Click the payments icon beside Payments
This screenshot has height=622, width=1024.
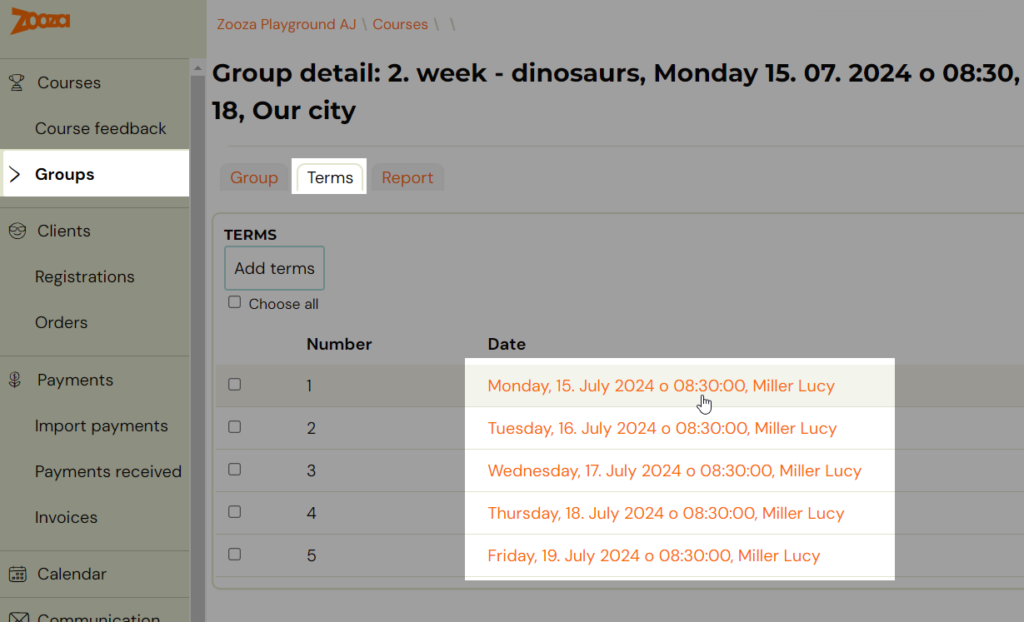coord(15,380)
